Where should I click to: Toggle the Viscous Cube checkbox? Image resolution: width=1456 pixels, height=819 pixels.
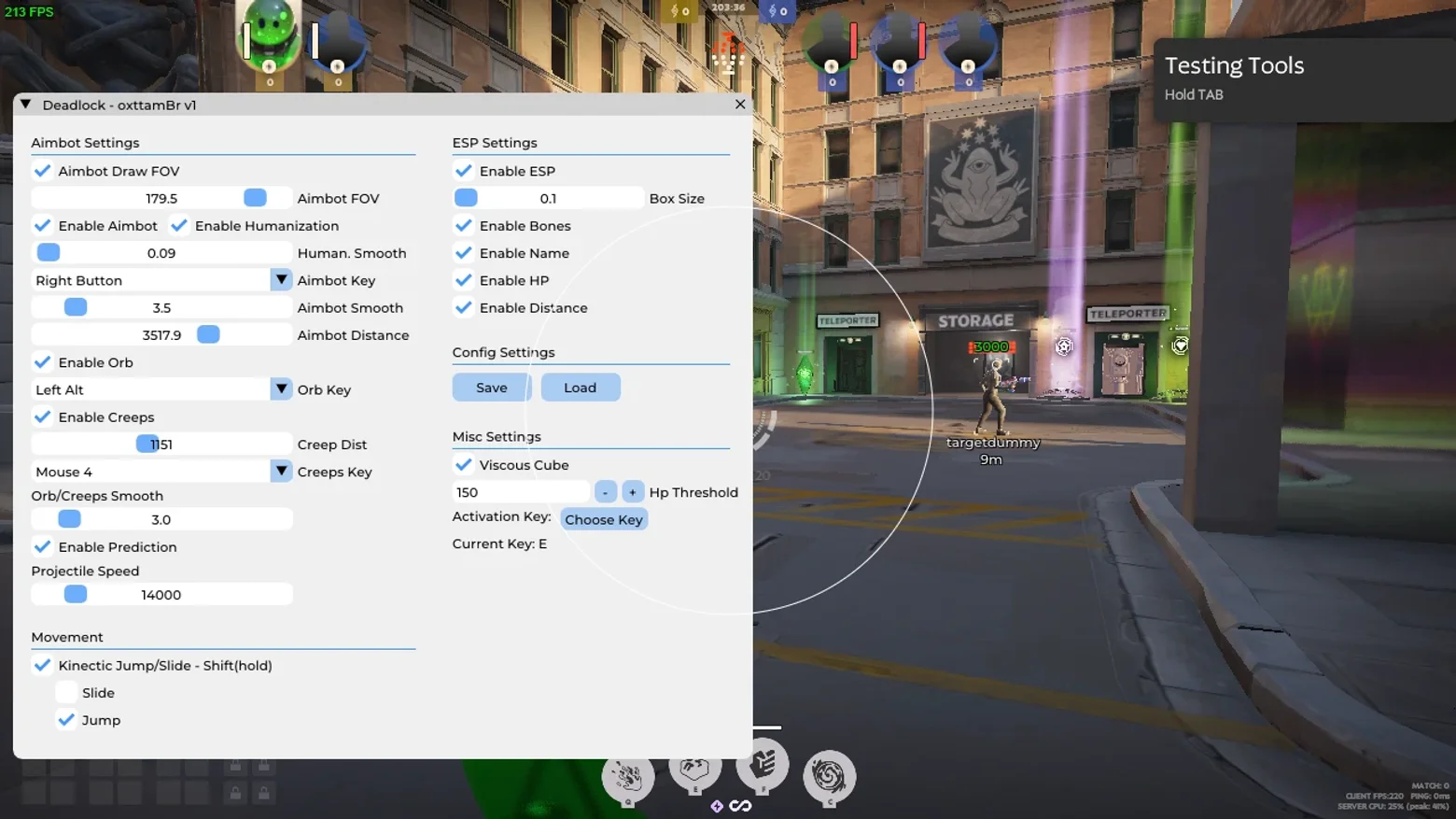point(463,465)
